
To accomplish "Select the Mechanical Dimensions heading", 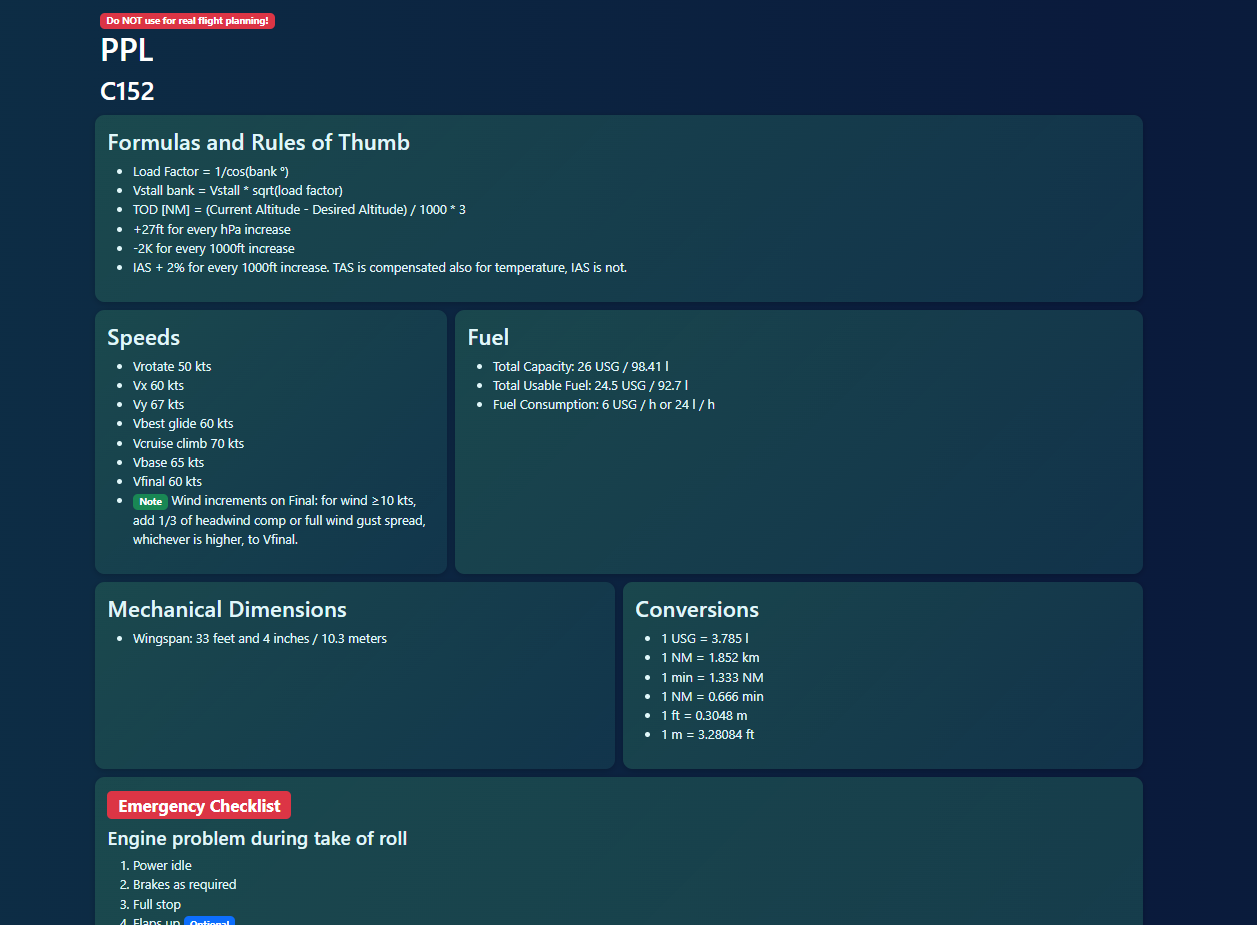I will (227, 610).
